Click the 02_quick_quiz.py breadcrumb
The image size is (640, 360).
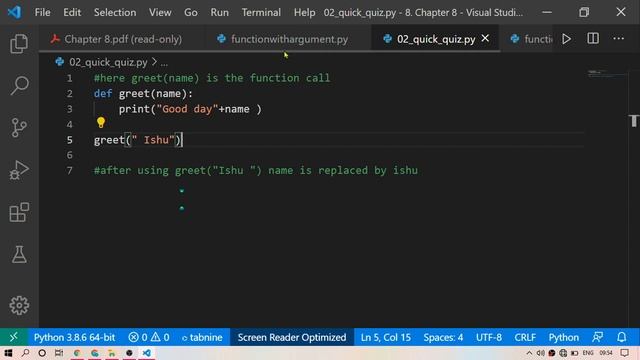point(108,62)
